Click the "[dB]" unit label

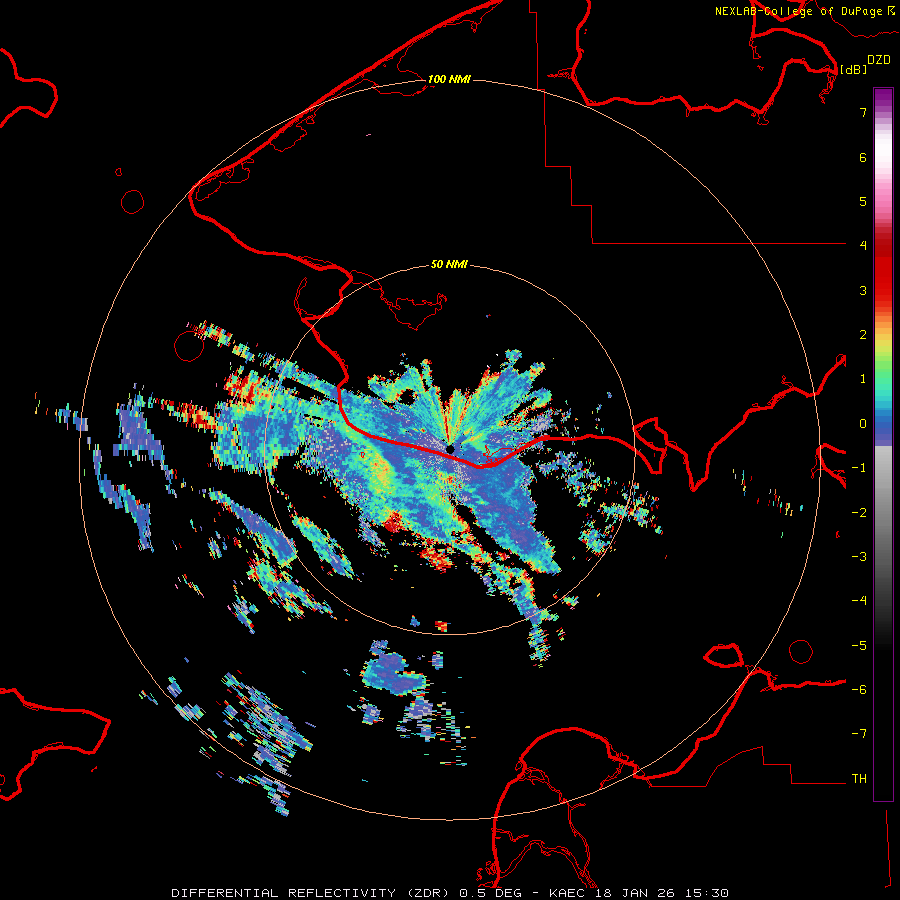click(853, 69)
